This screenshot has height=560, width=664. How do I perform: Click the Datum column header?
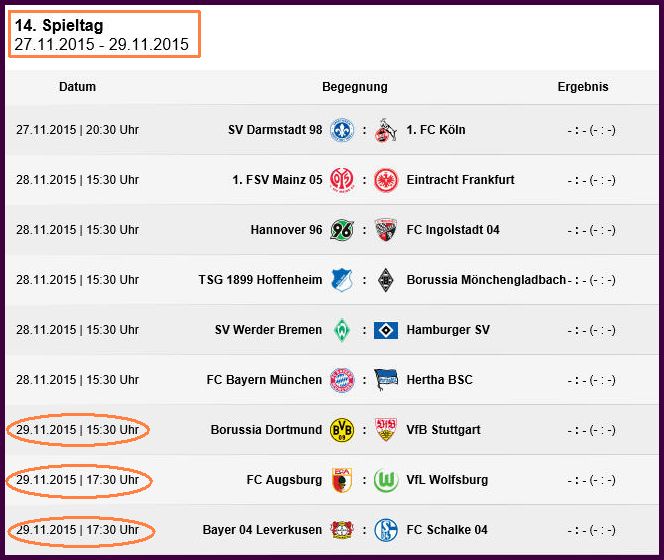[77, 86]
